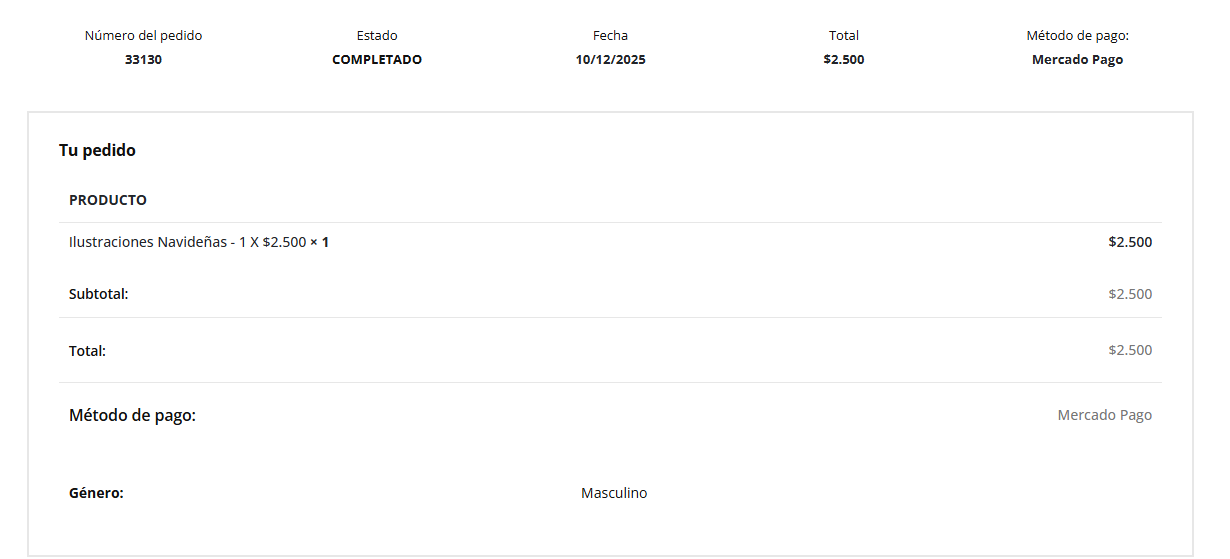Click Mercado Pago value in table
The height and width of the screenshot is (559, 1230).
coord(1104,415)
